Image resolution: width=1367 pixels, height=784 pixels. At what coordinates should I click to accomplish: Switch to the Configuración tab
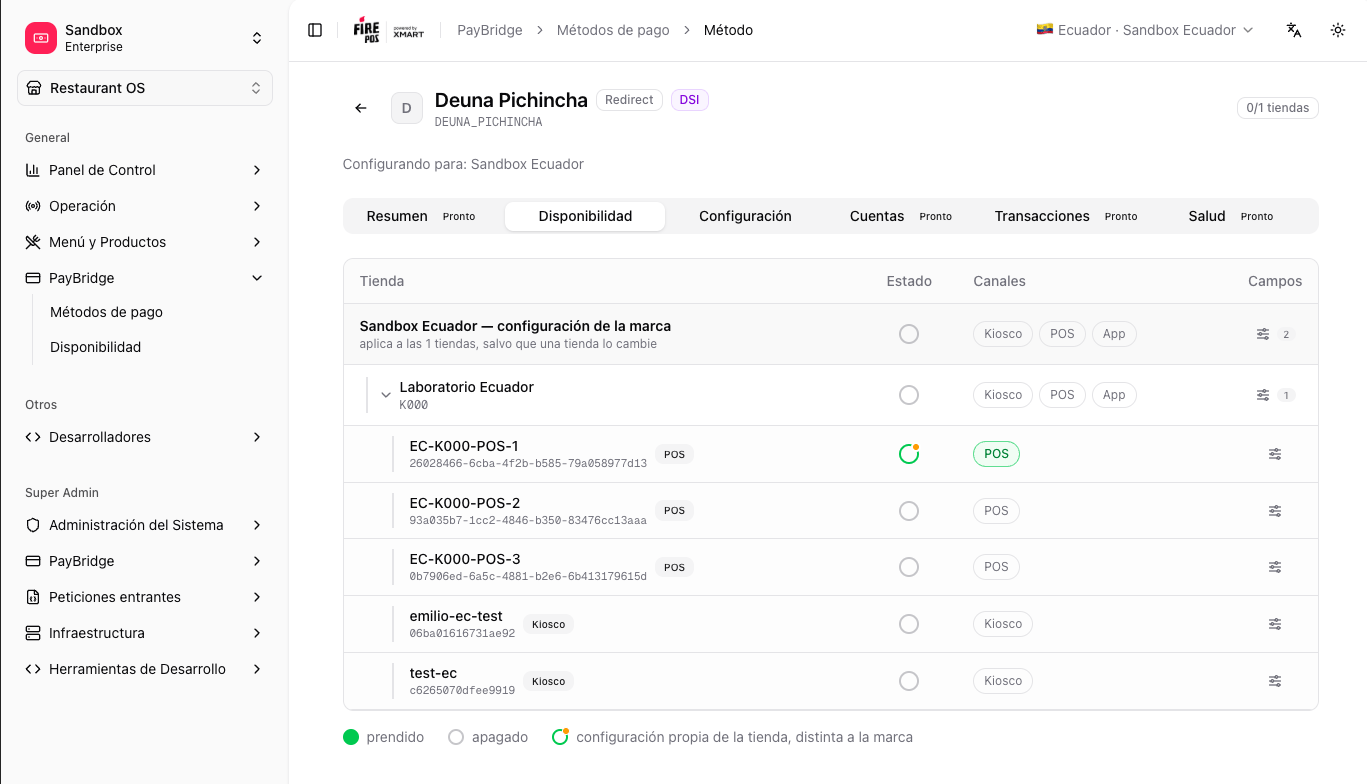coord(745,216)
